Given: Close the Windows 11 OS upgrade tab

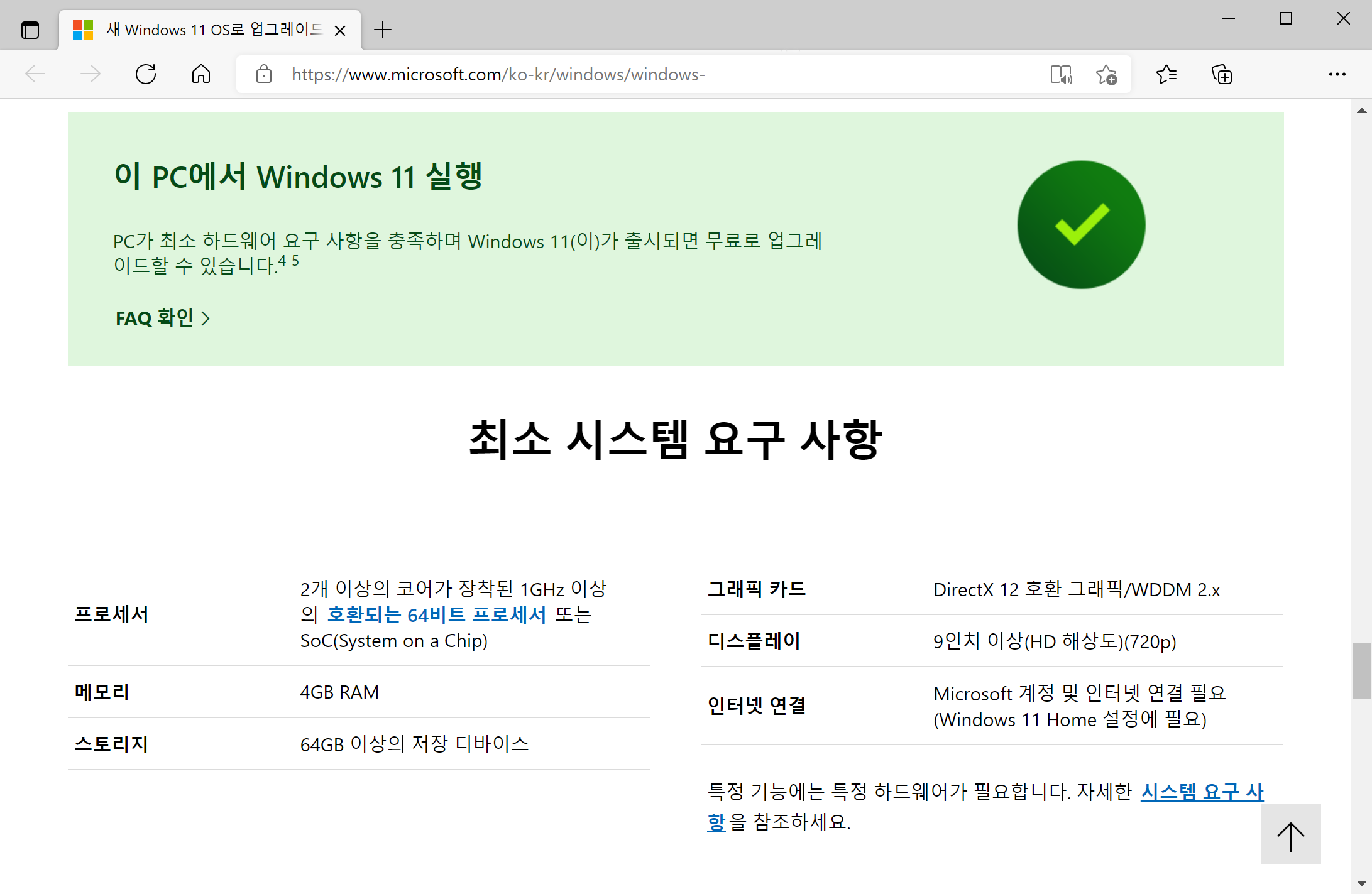Looking at the screenshot, I should coord(340,30).
